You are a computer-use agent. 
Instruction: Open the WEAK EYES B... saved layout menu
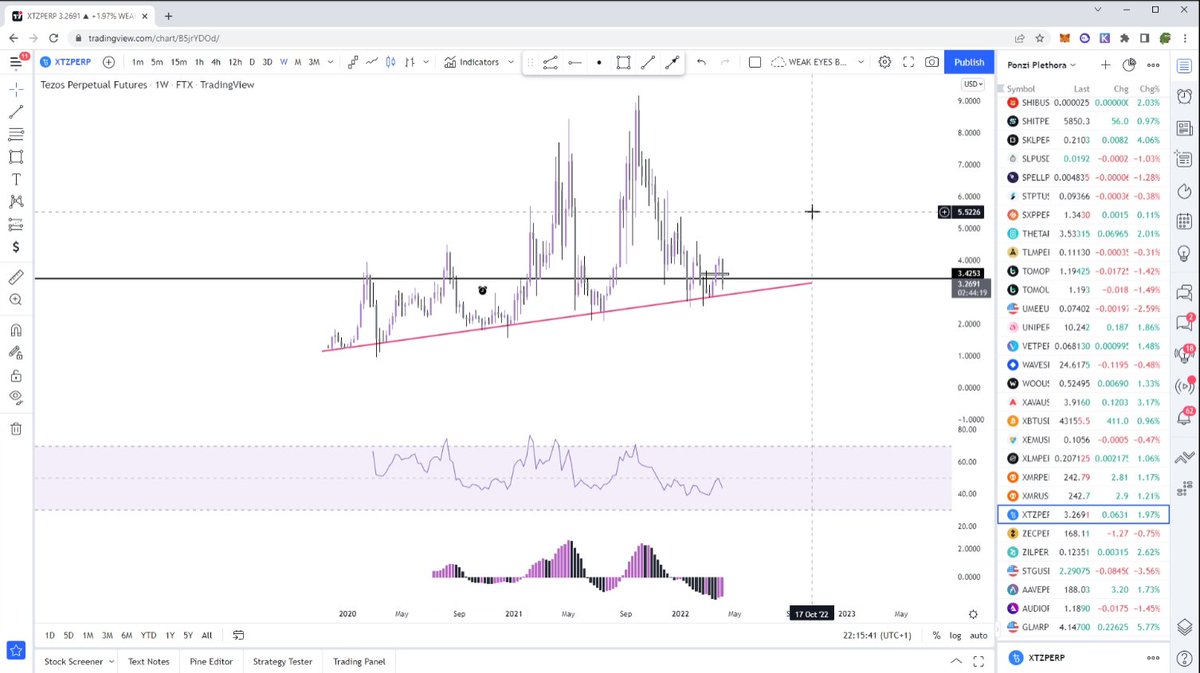(x=815, y=62)
